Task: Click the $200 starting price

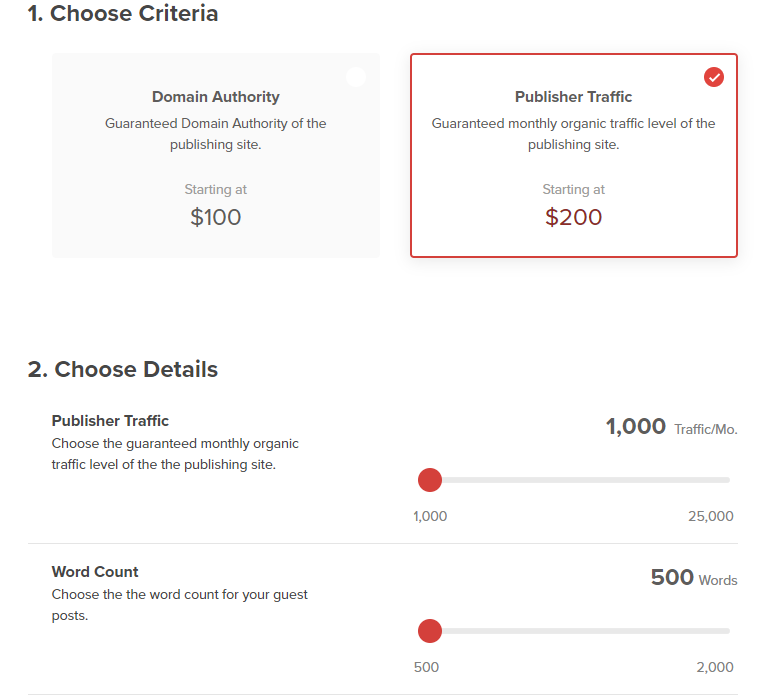Action: coord(573,217)
